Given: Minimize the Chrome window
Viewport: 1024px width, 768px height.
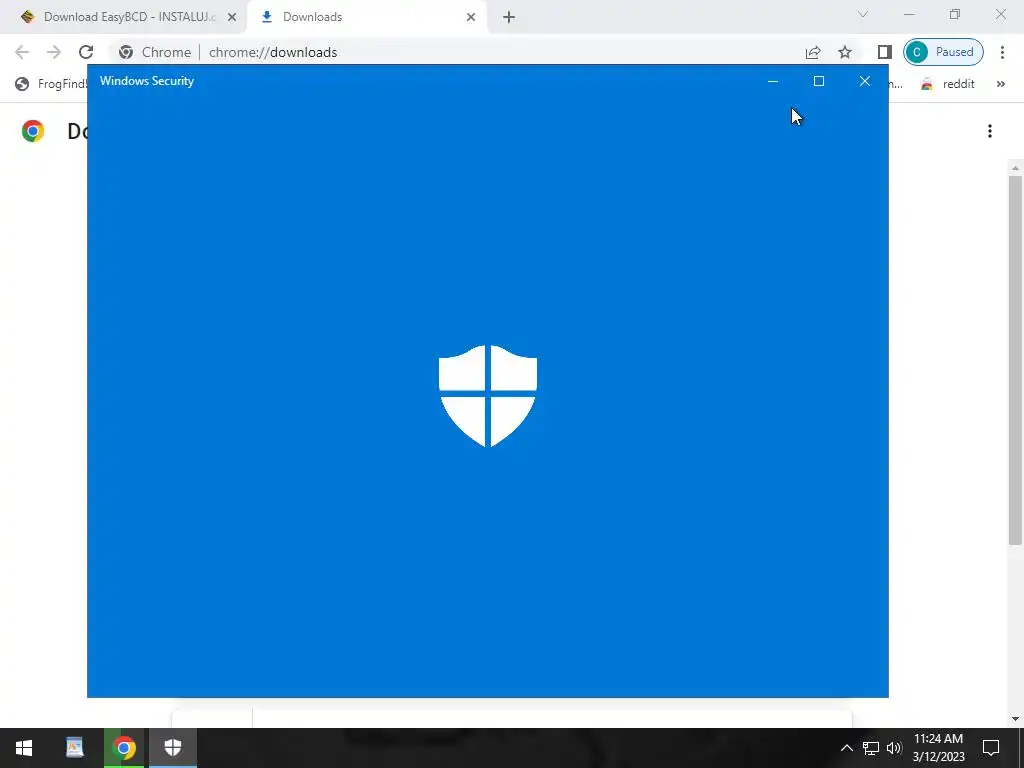Looking at the screenshot, I should tap(909, 14).
